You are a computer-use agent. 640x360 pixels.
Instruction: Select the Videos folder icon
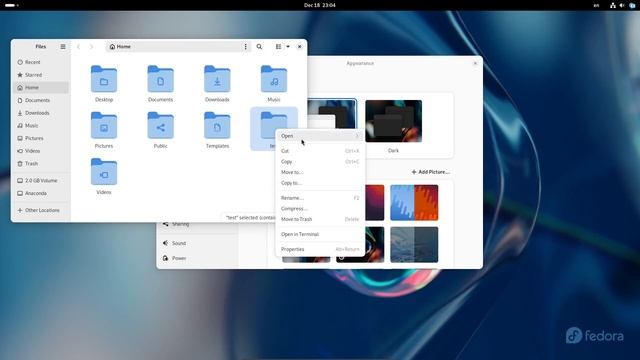[104, 172]
